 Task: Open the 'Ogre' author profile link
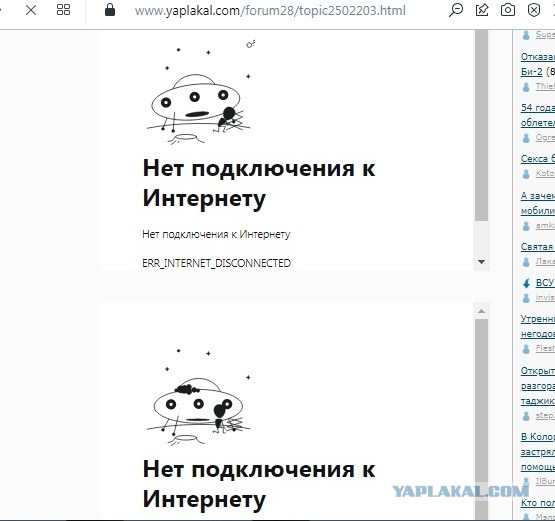(545, 137)
